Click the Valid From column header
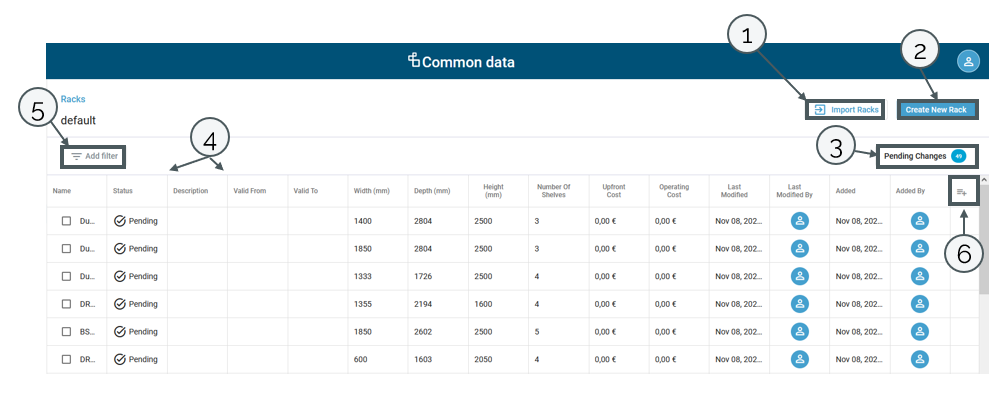 click(x=250, y=191)
